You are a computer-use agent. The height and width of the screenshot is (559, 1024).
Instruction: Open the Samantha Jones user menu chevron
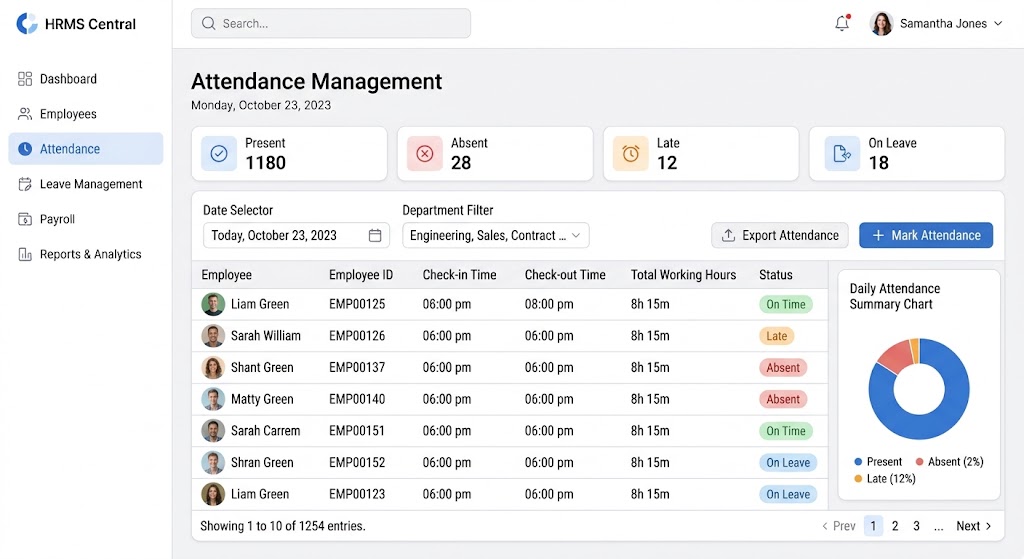click(x=998, y=24)
